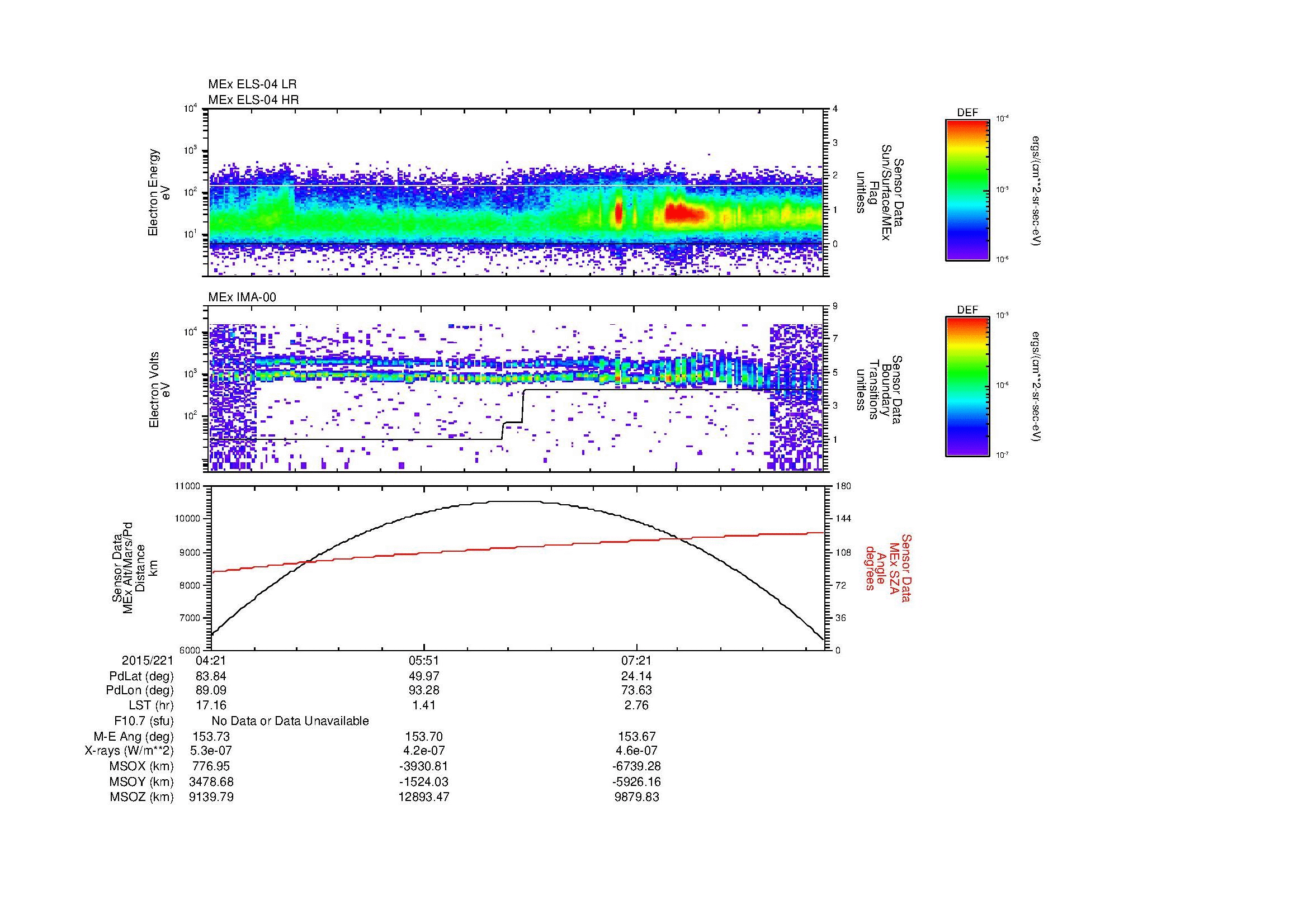Click the 'PdLon (deg)' row label
Image resolution: width=1308 pixels, height=924 pixels.
coord(140,690)
